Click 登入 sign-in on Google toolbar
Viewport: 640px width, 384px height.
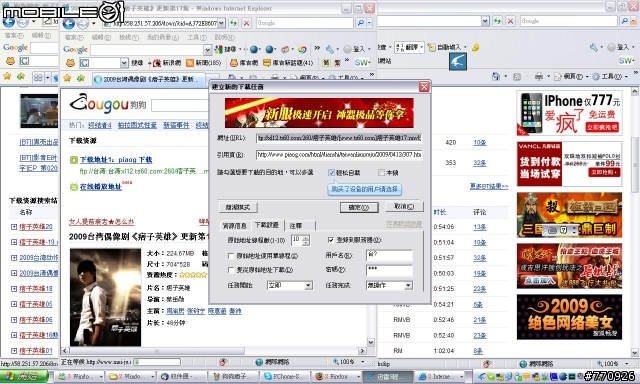(x=354, y=49)
